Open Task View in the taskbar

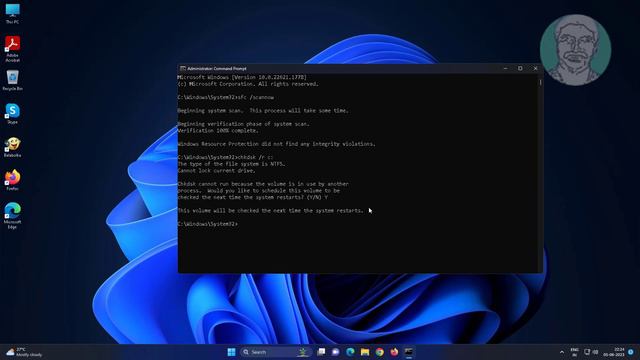321,352
